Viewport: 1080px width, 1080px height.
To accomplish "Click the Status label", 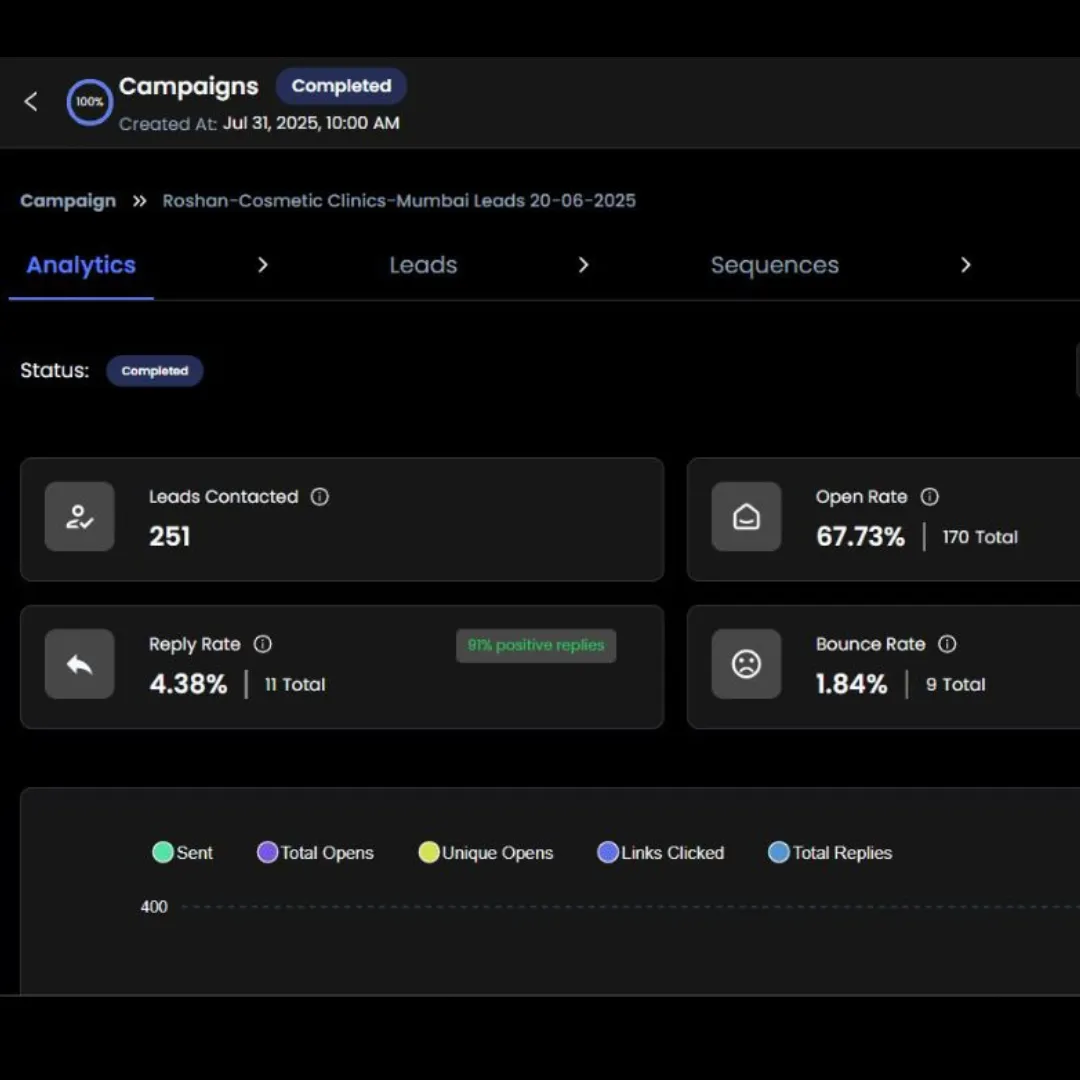I will [x=54, y=371].
